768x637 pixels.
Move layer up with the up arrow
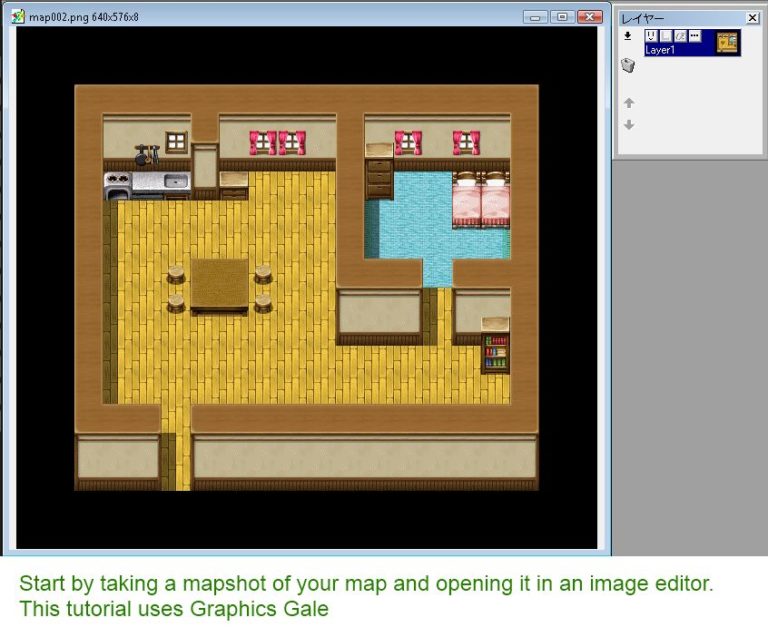[x=628, y=103]
